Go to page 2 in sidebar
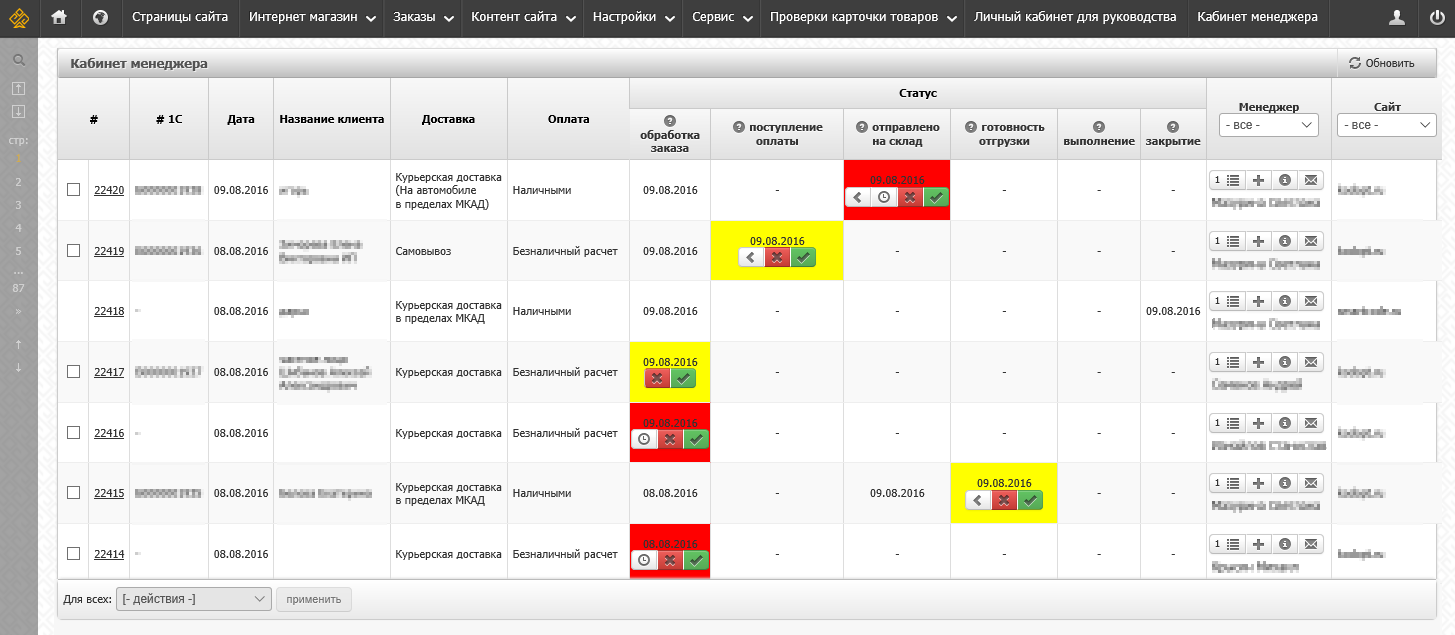 click(x=18, y=182)
